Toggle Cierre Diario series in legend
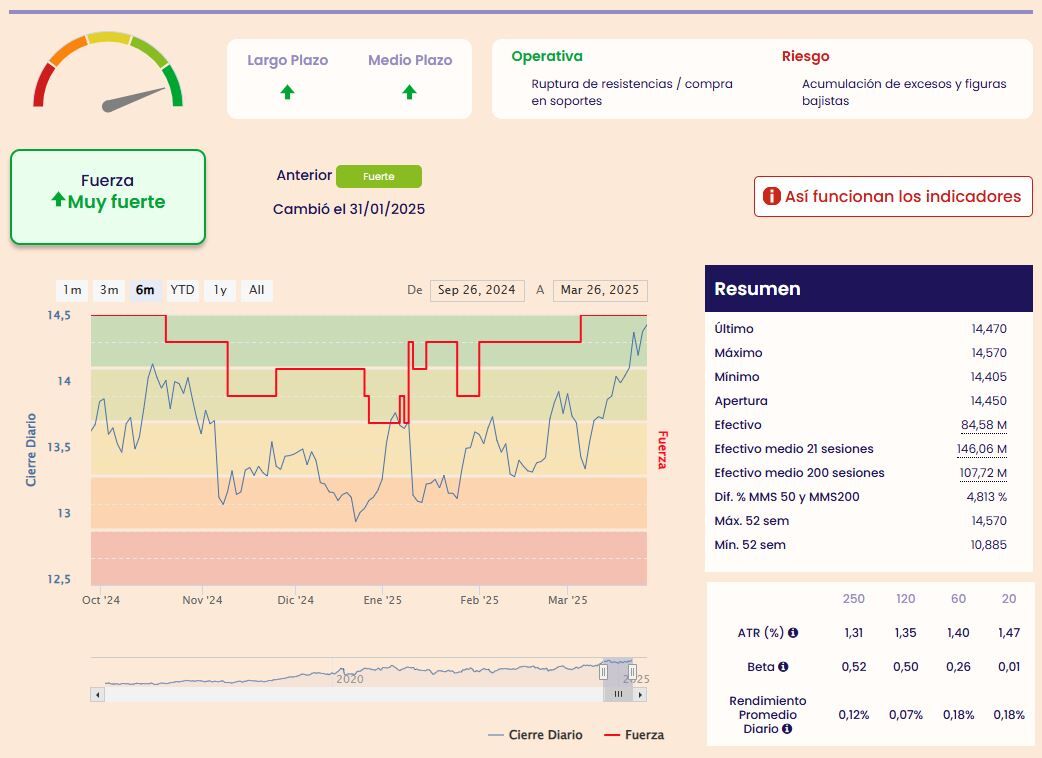 536,735
